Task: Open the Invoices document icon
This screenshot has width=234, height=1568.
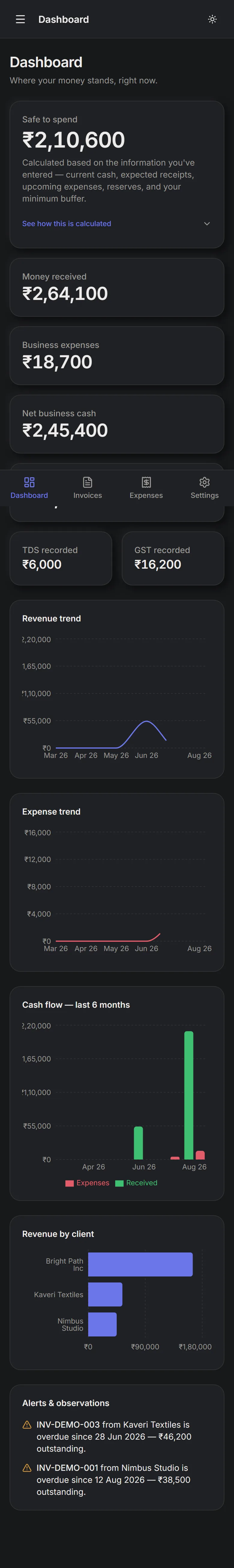Action: 88,482
